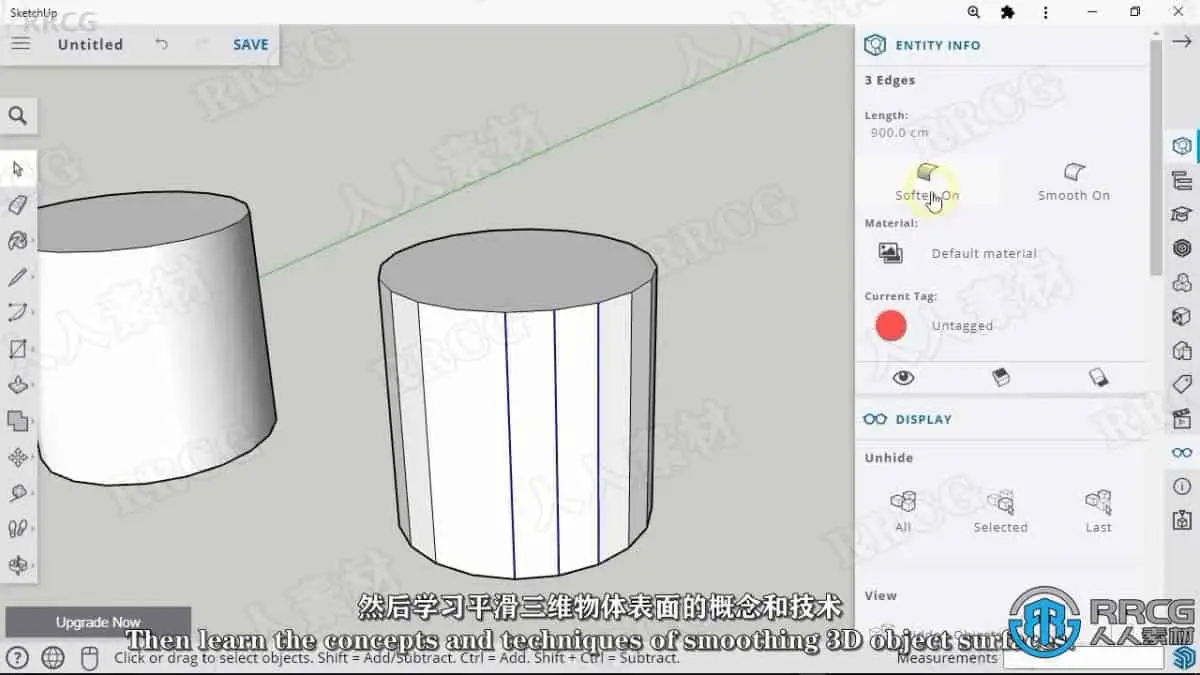Select the Select arrow tool

[x=18, y=168]
